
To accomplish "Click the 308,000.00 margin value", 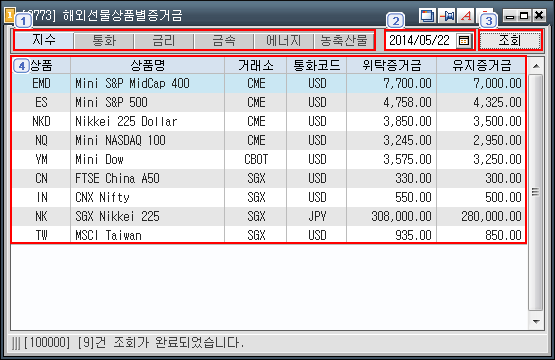I will [401, 216].
